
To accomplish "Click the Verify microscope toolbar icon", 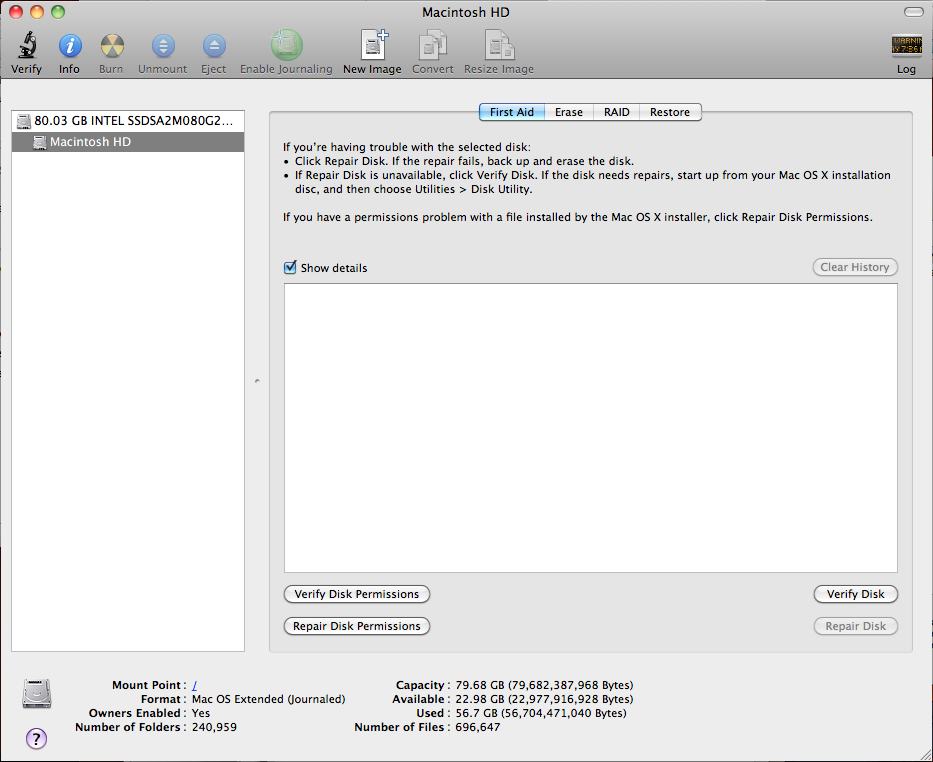I will tap(27, 46).
